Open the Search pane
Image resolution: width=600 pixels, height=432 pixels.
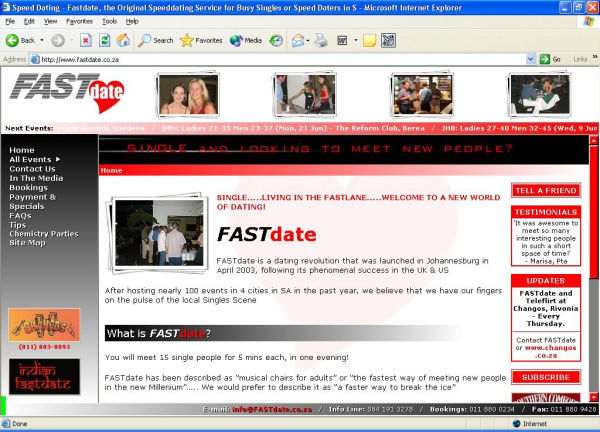[x=156, y=40]
